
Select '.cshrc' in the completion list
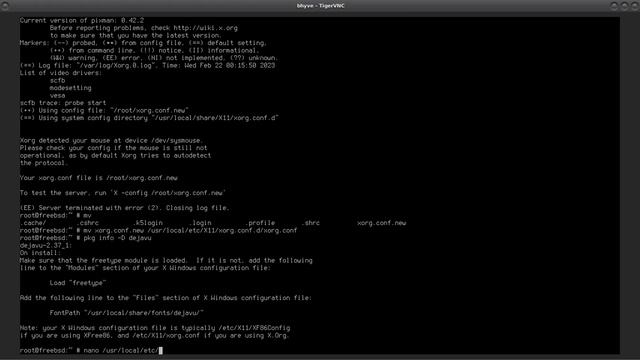tap(88, 223)
